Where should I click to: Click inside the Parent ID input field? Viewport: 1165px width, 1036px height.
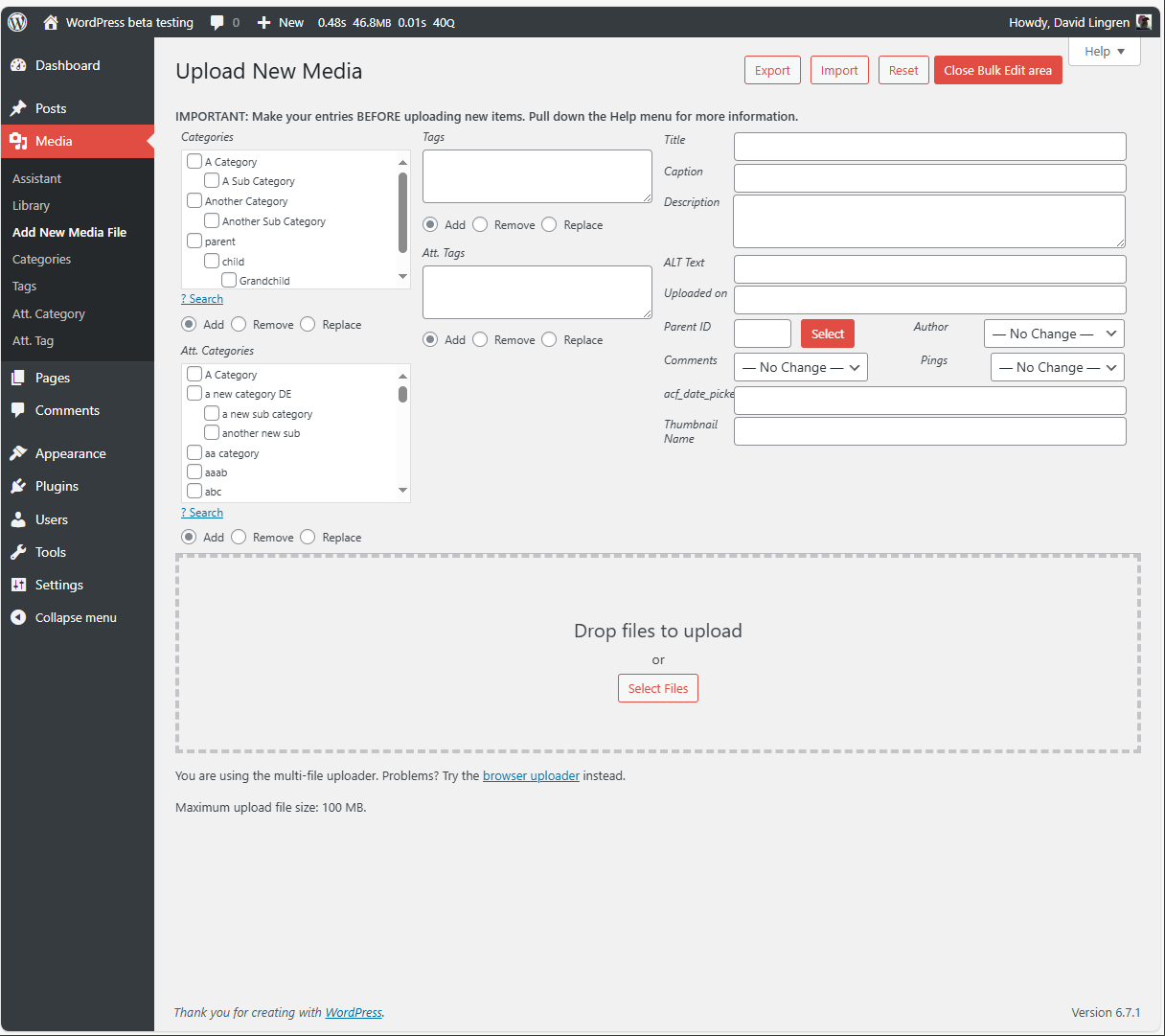pos(762,334)
